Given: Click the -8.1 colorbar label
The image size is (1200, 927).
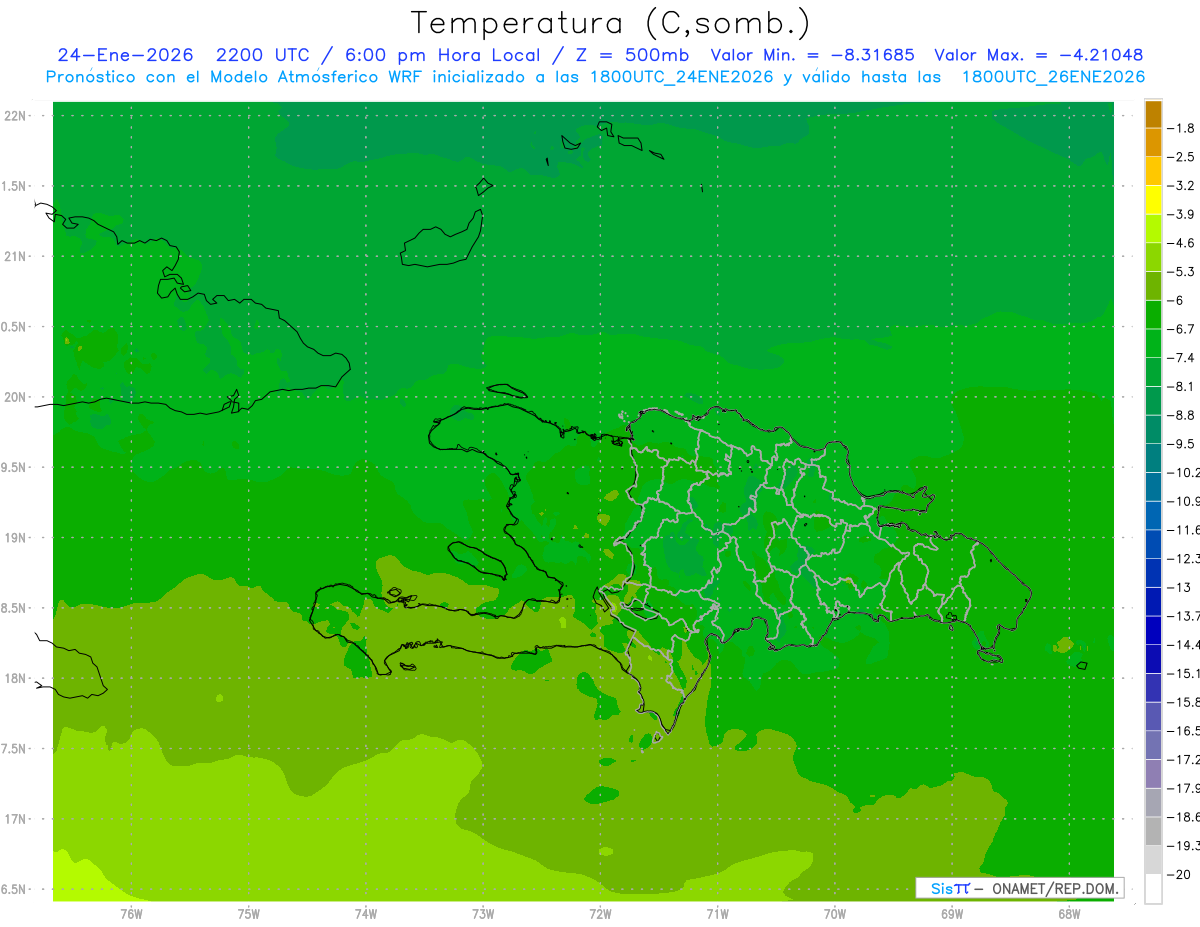Looking at the screenshot, I should [1181, 386].
